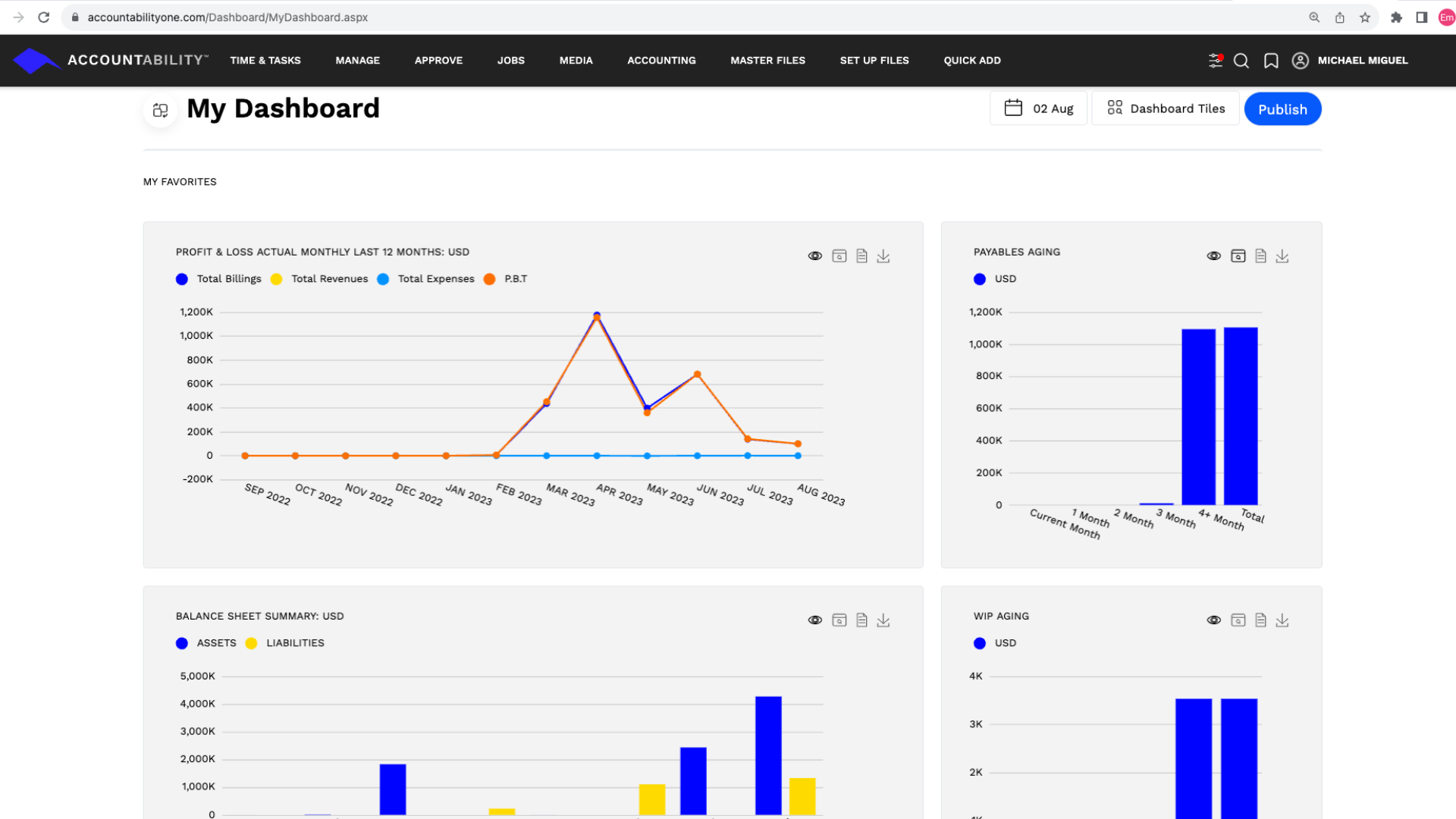The height and width of the screenshot is (819, 1456).
Task: Click the user profile icon for Michael Miguel
Action: (1298, 60)
